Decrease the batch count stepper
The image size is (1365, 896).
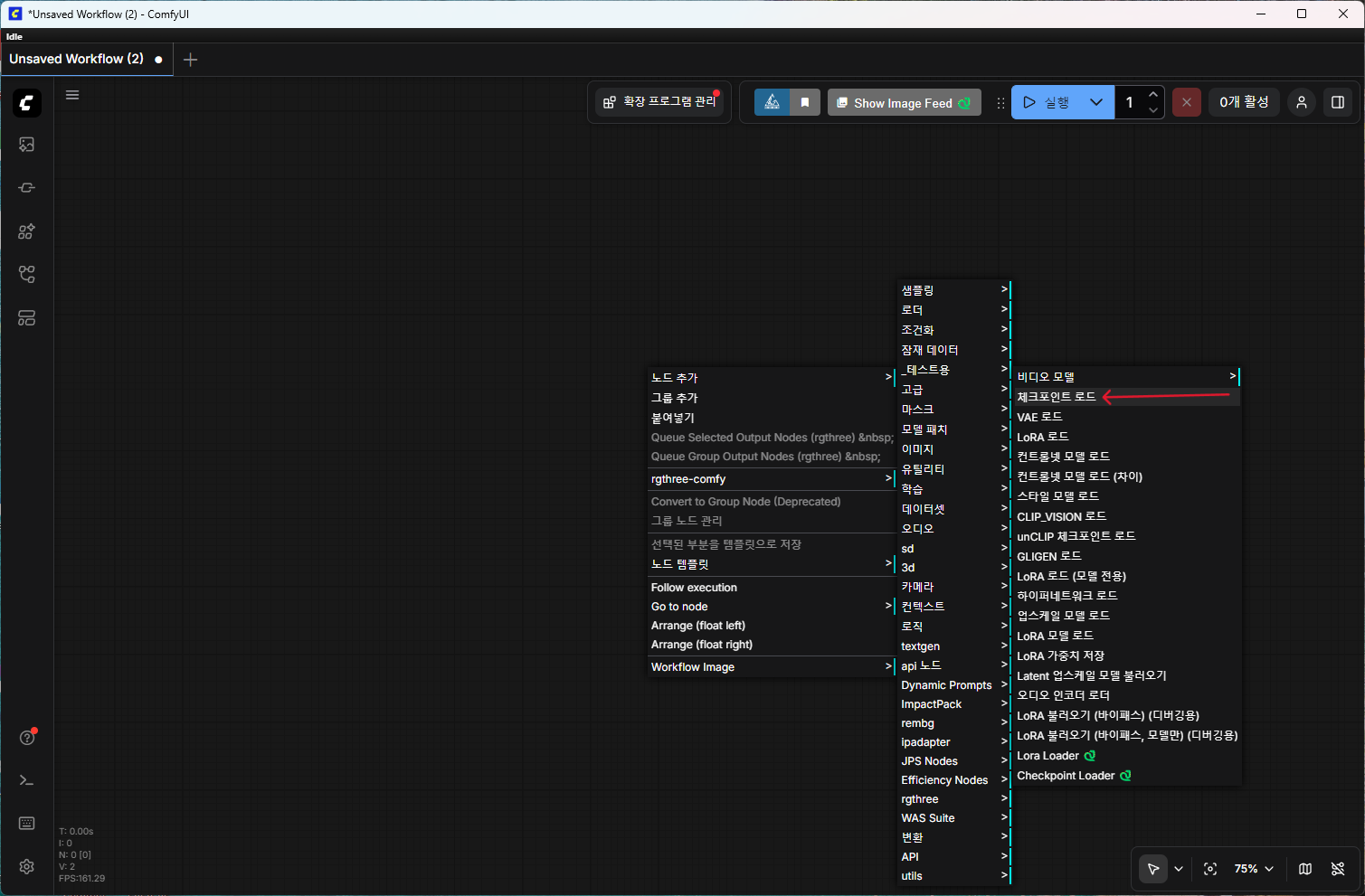pyautogui.click(x=1153, y=110)
